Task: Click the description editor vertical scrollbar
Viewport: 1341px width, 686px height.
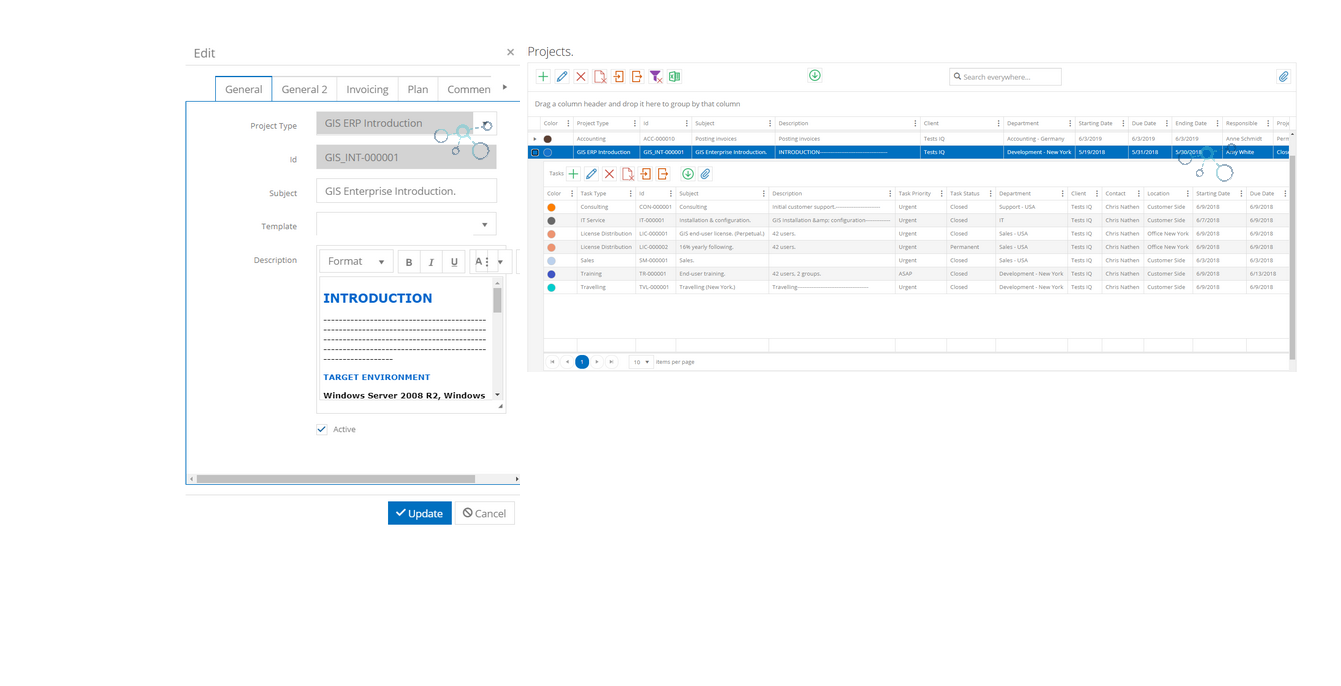Action: click(x=497, y=300)
